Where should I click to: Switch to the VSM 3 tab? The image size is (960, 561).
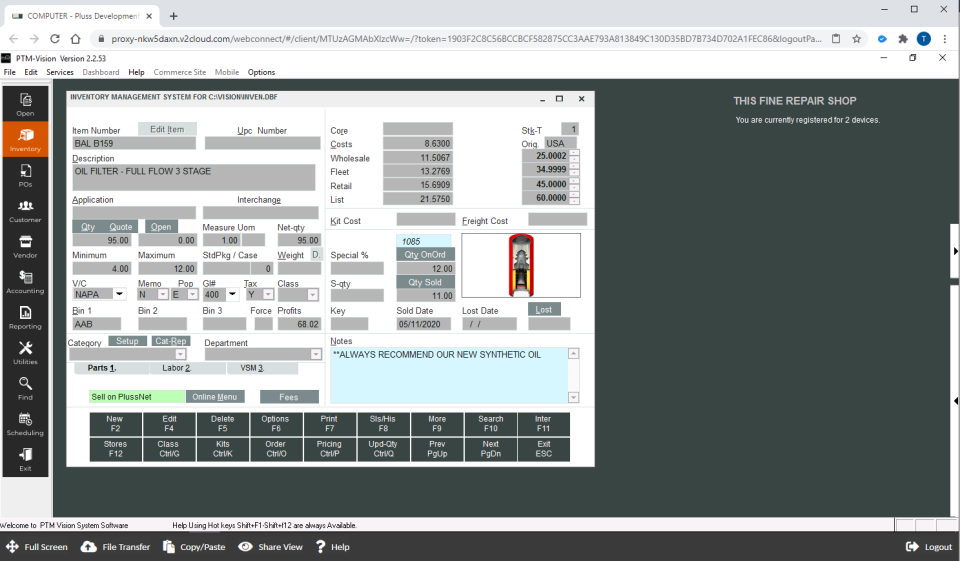(x=262, y=368)
